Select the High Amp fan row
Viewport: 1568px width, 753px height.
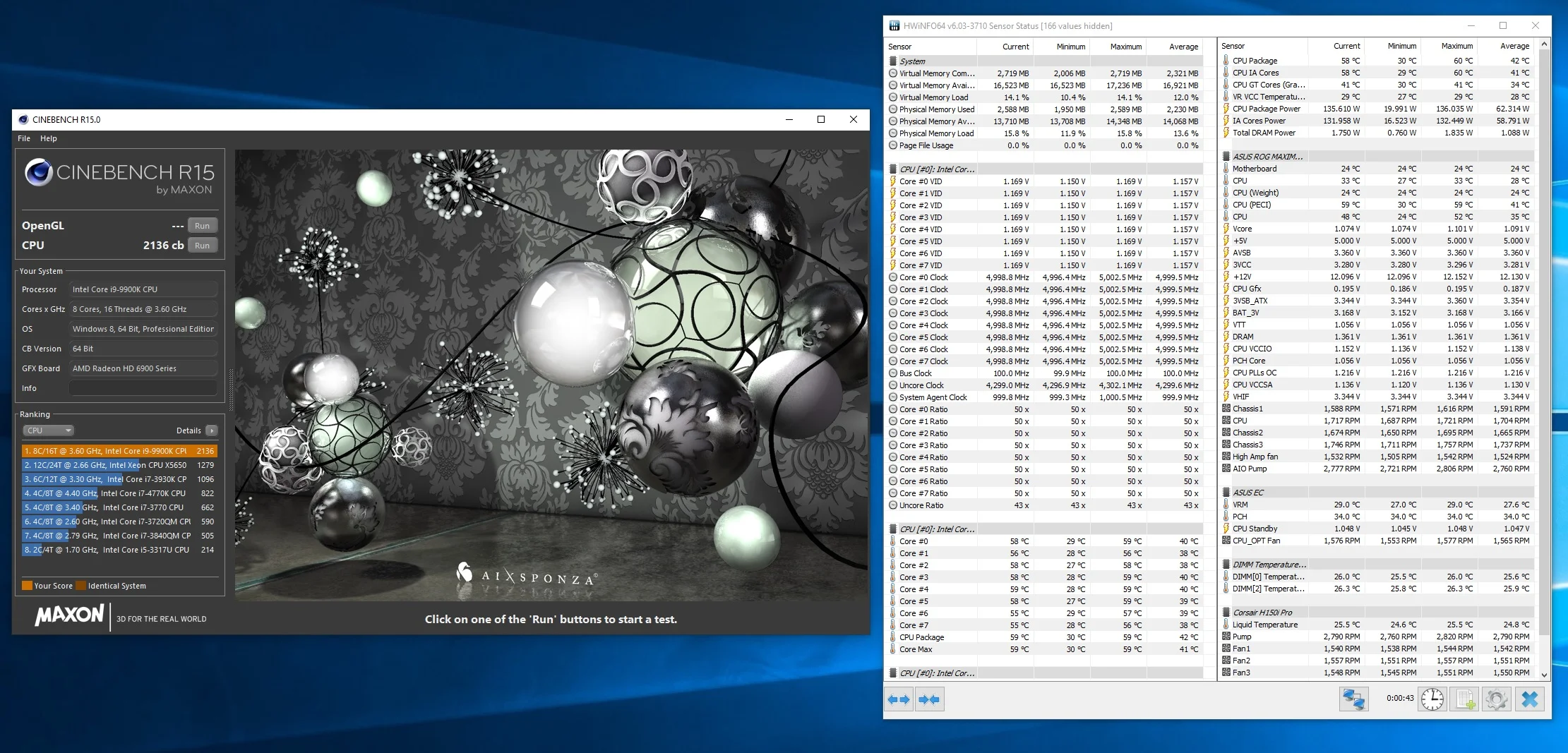[1377, 457]
